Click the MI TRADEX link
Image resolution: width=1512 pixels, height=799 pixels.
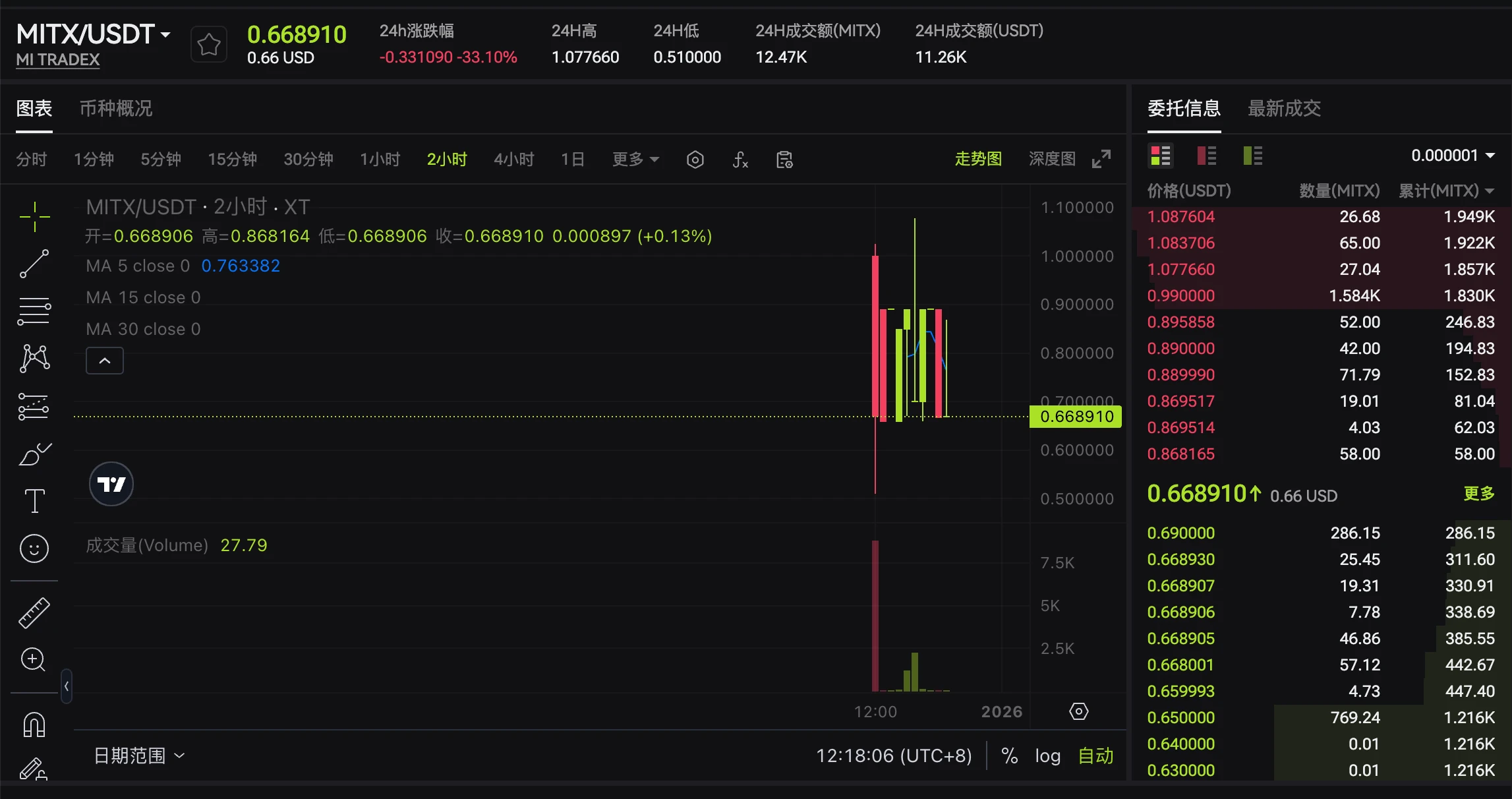[58, 59]
